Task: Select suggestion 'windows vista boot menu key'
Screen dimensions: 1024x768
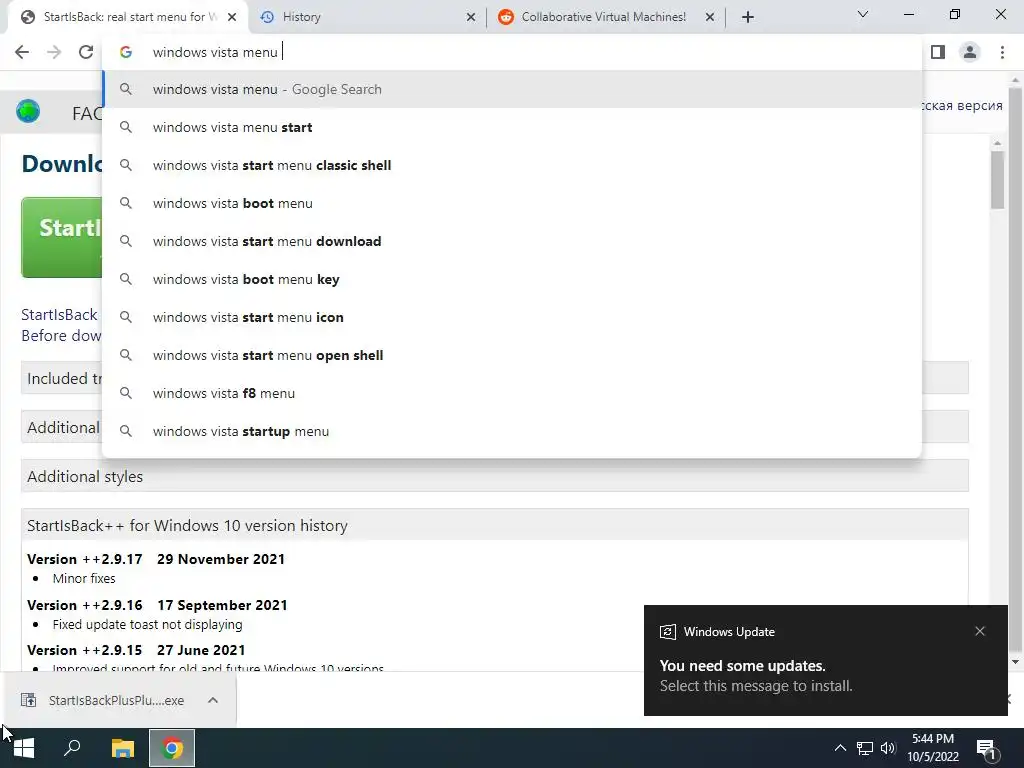Action: (512, 279)
